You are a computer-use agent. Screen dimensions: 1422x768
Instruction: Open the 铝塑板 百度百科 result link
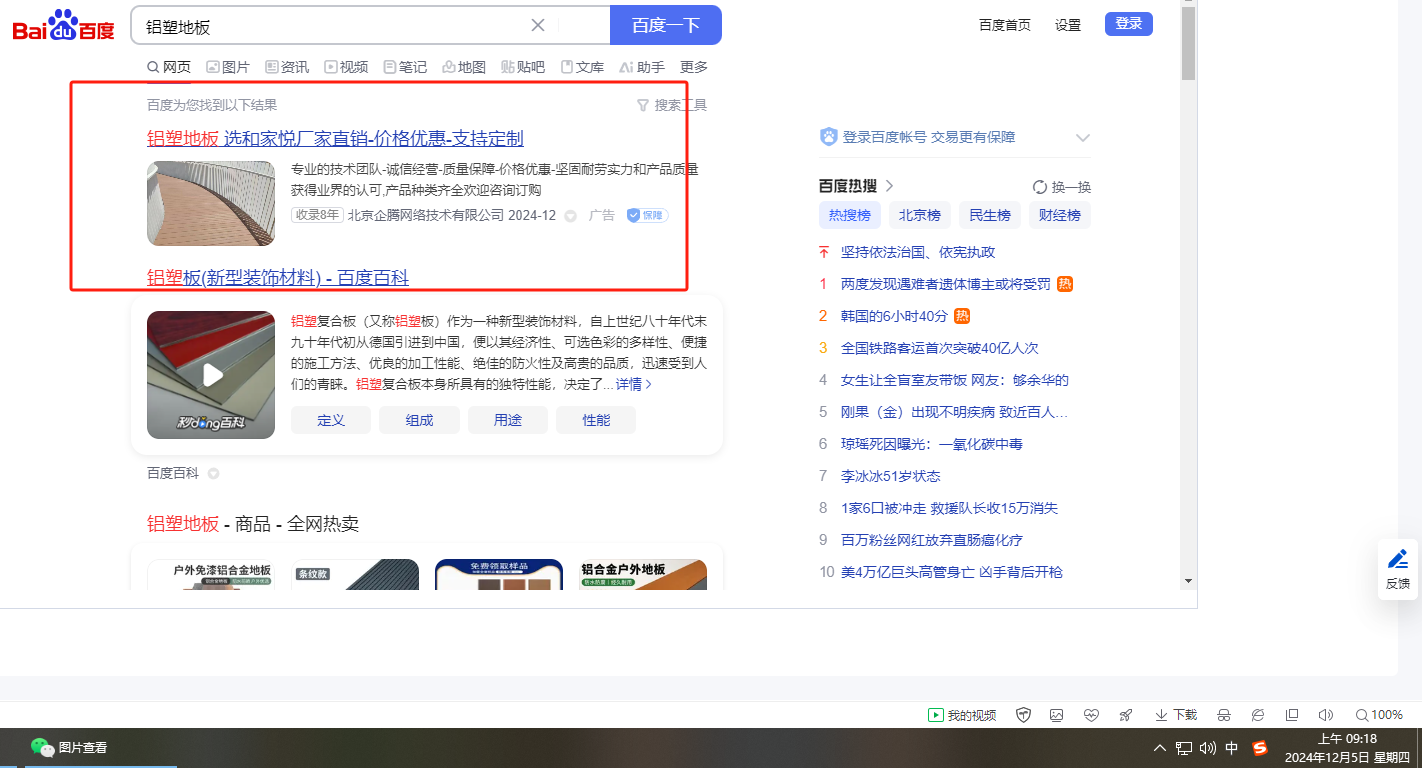point(278,277)
